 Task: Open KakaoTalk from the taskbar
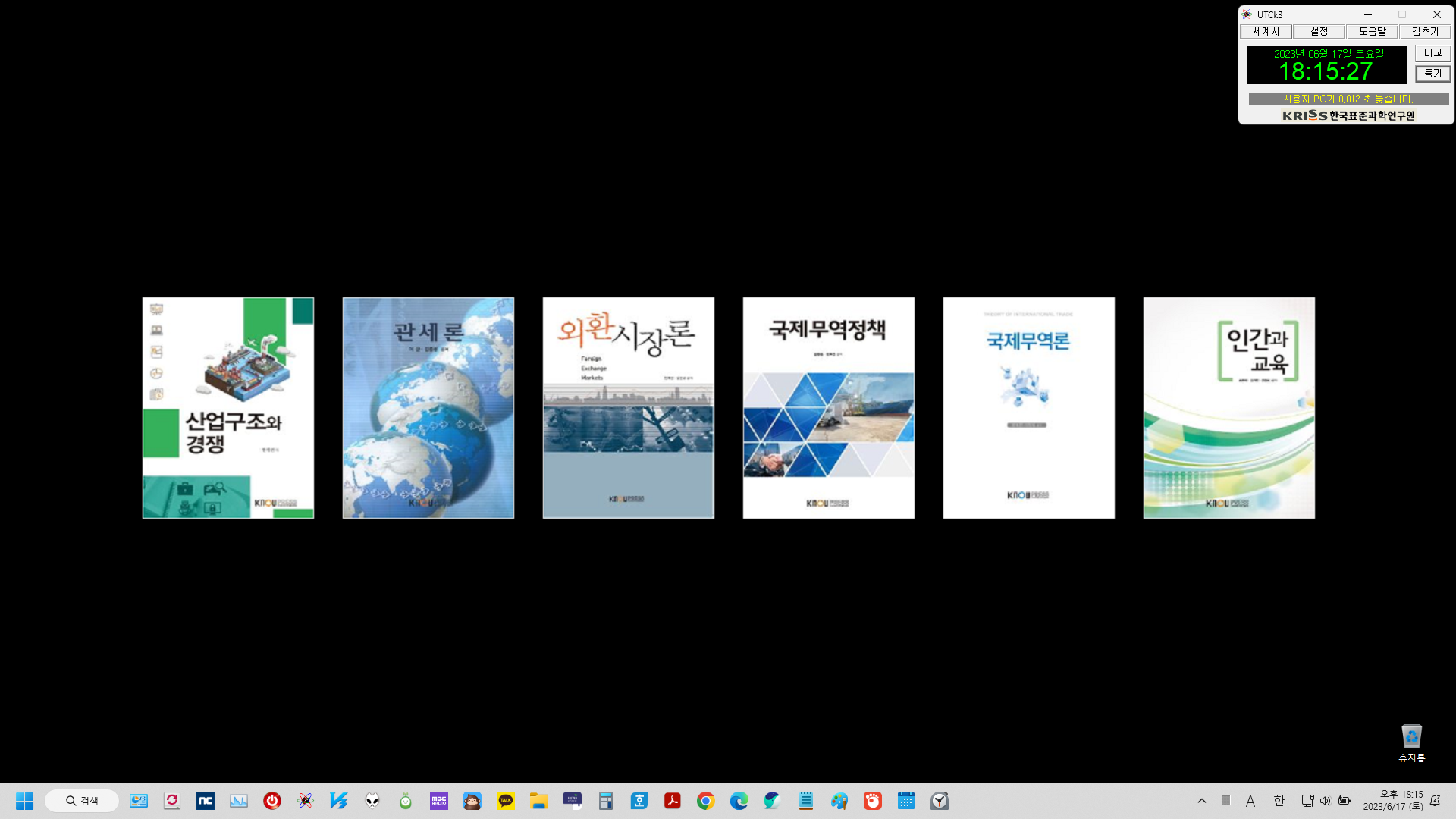506,801
